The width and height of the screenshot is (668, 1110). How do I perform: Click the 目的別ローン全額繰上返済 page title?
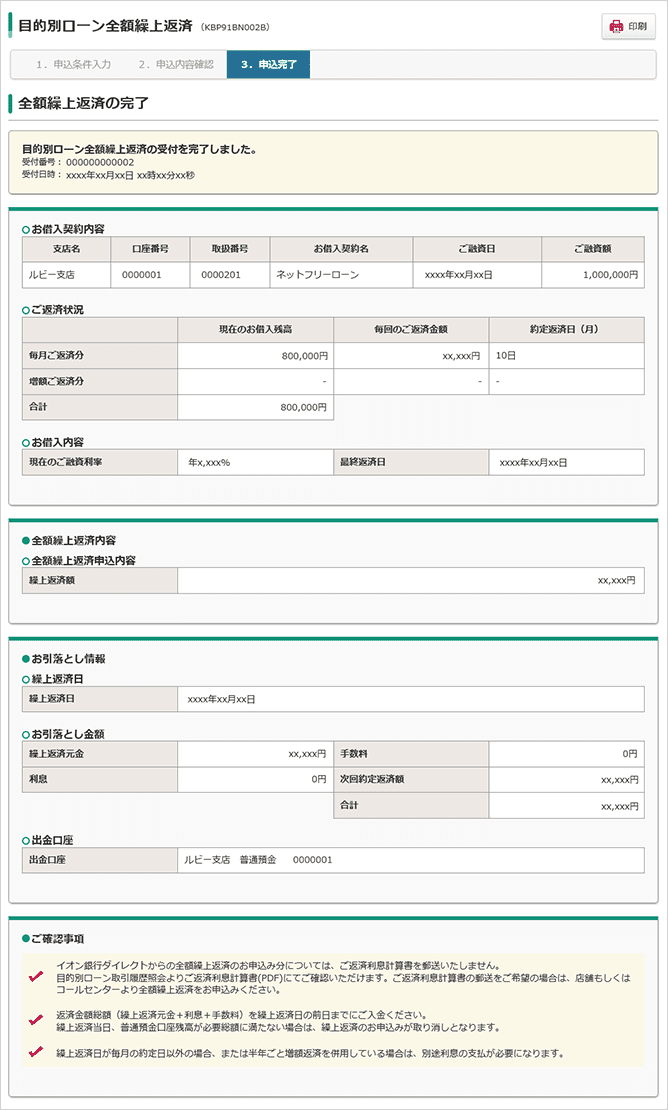click(x=105, y=26)
